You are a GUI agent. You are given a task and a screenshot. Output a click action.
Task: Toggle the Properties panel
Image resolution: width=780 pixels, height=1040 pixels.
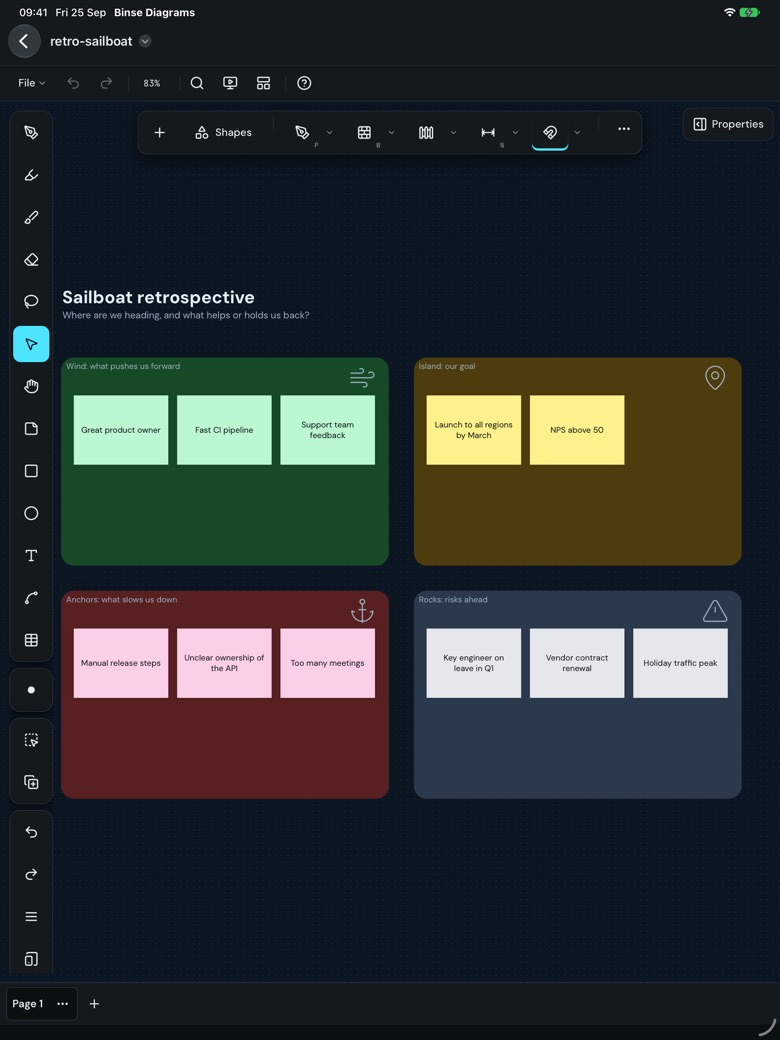coord(728,124)
